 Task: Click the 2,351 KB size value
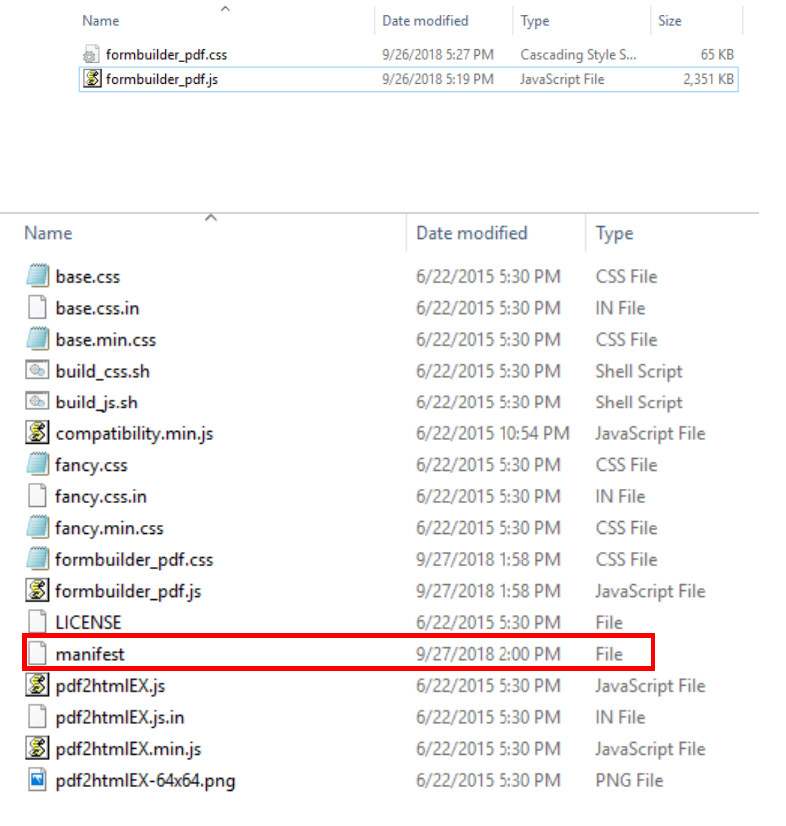coord(709,79)
